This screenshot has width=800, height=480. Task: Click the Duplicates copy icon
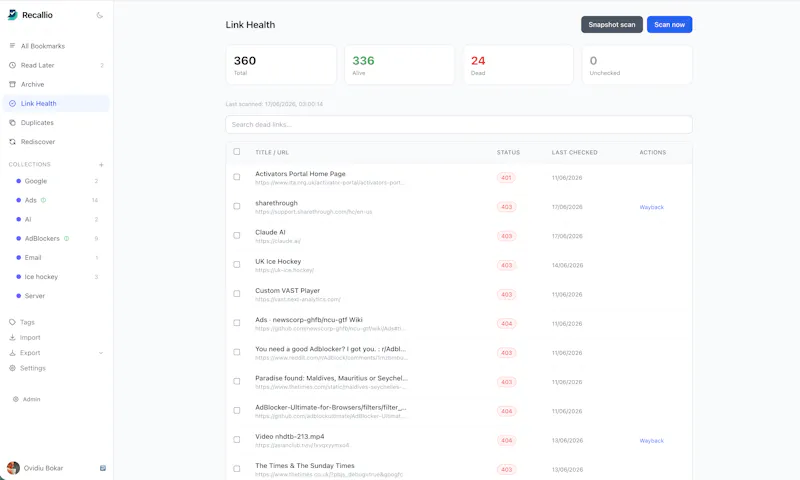12,122
